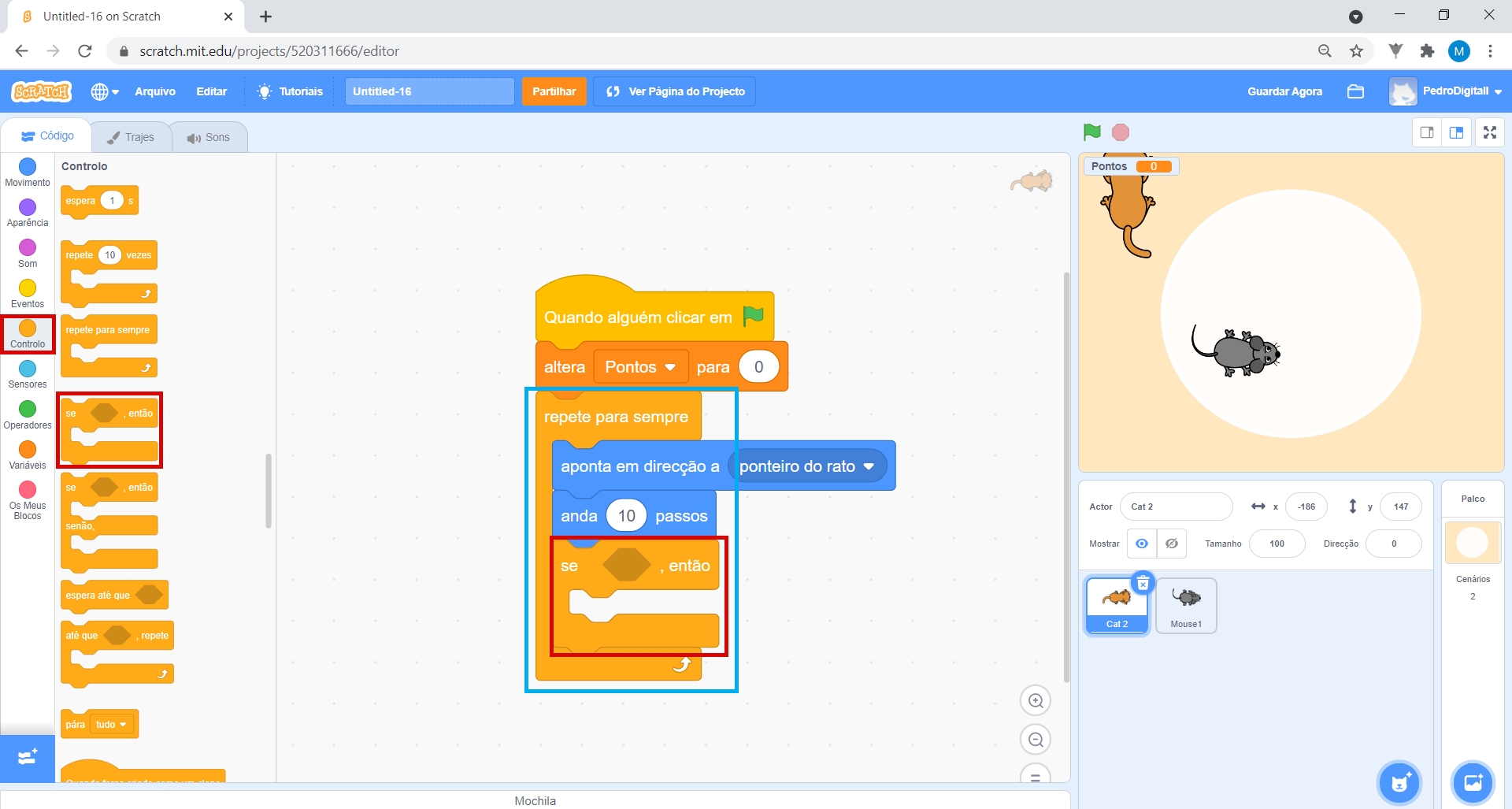
Task: Open the Arquivo menu
Action: click(x=155, y=91)
